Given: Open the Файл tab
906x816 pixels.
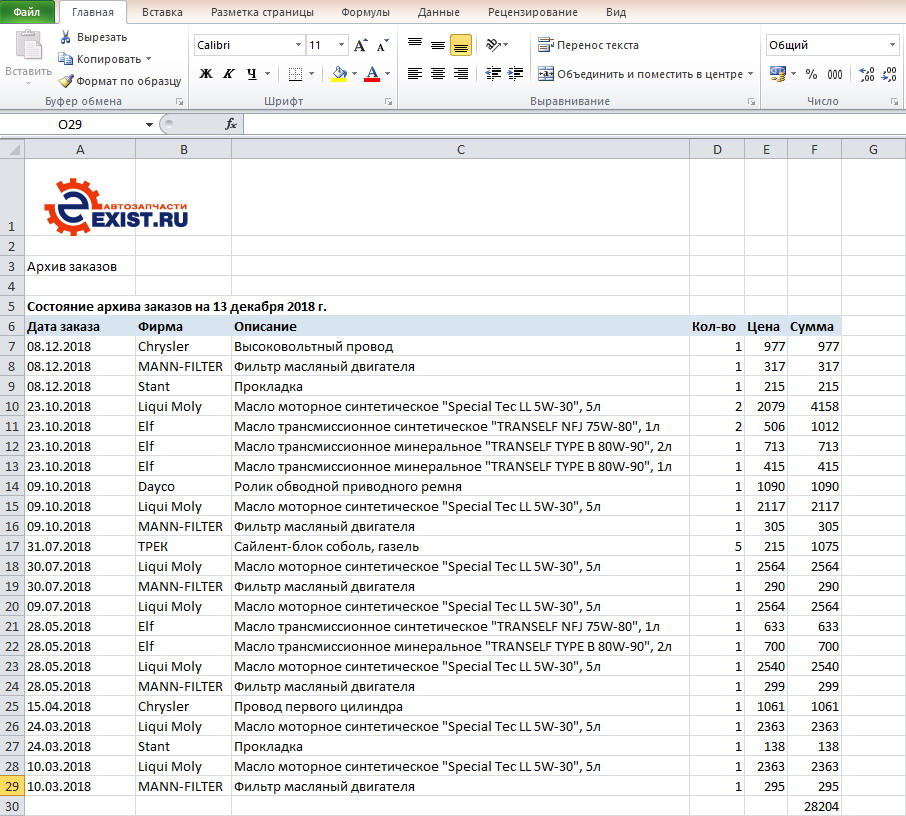Looking at the screenshot, I should (27, 12).
